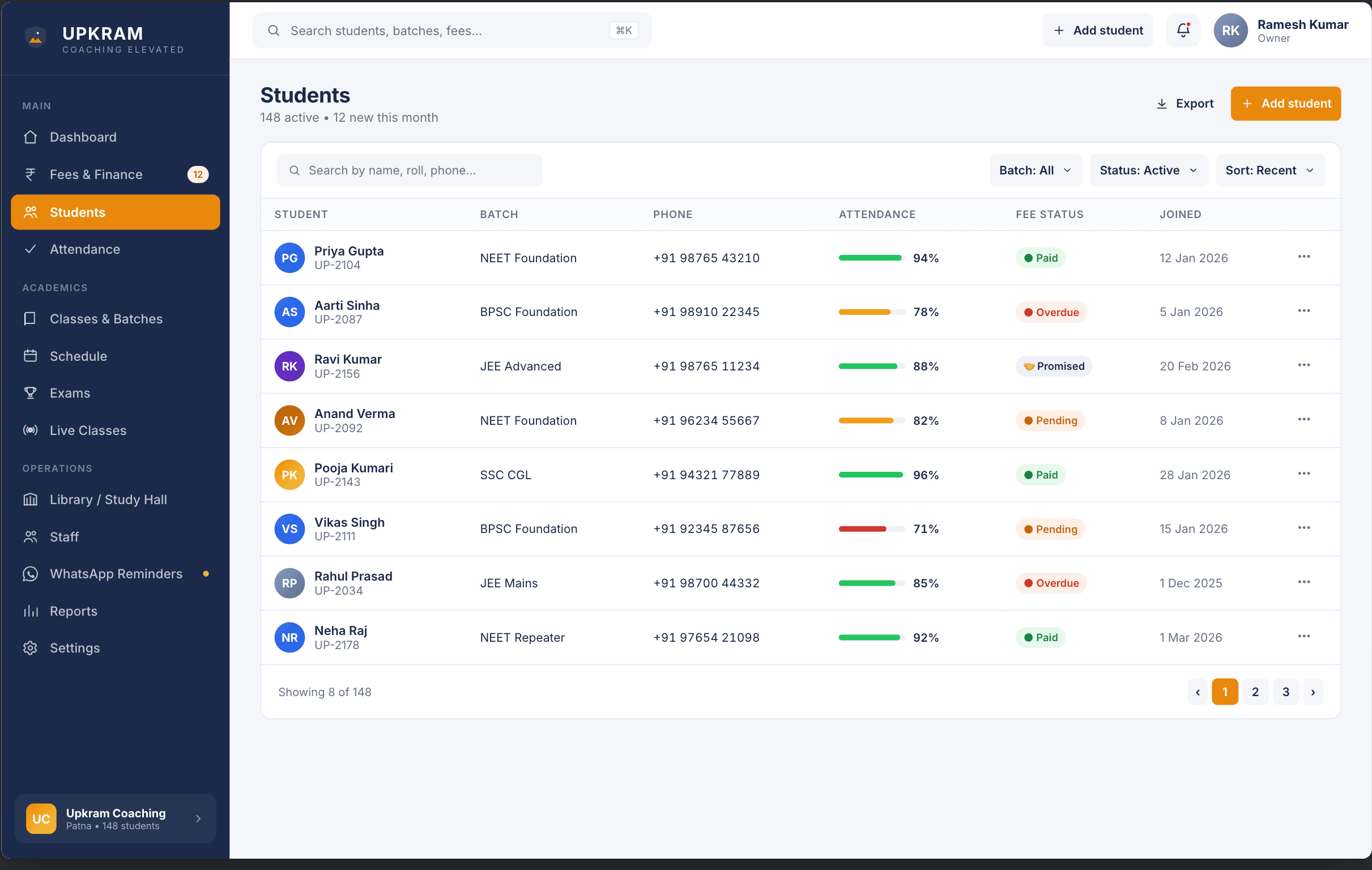This screenshot has height=870, width=1372.
Task: Click the Settings gear icon in sidebar
Action: pyautogui.click(x=30, y=649)
